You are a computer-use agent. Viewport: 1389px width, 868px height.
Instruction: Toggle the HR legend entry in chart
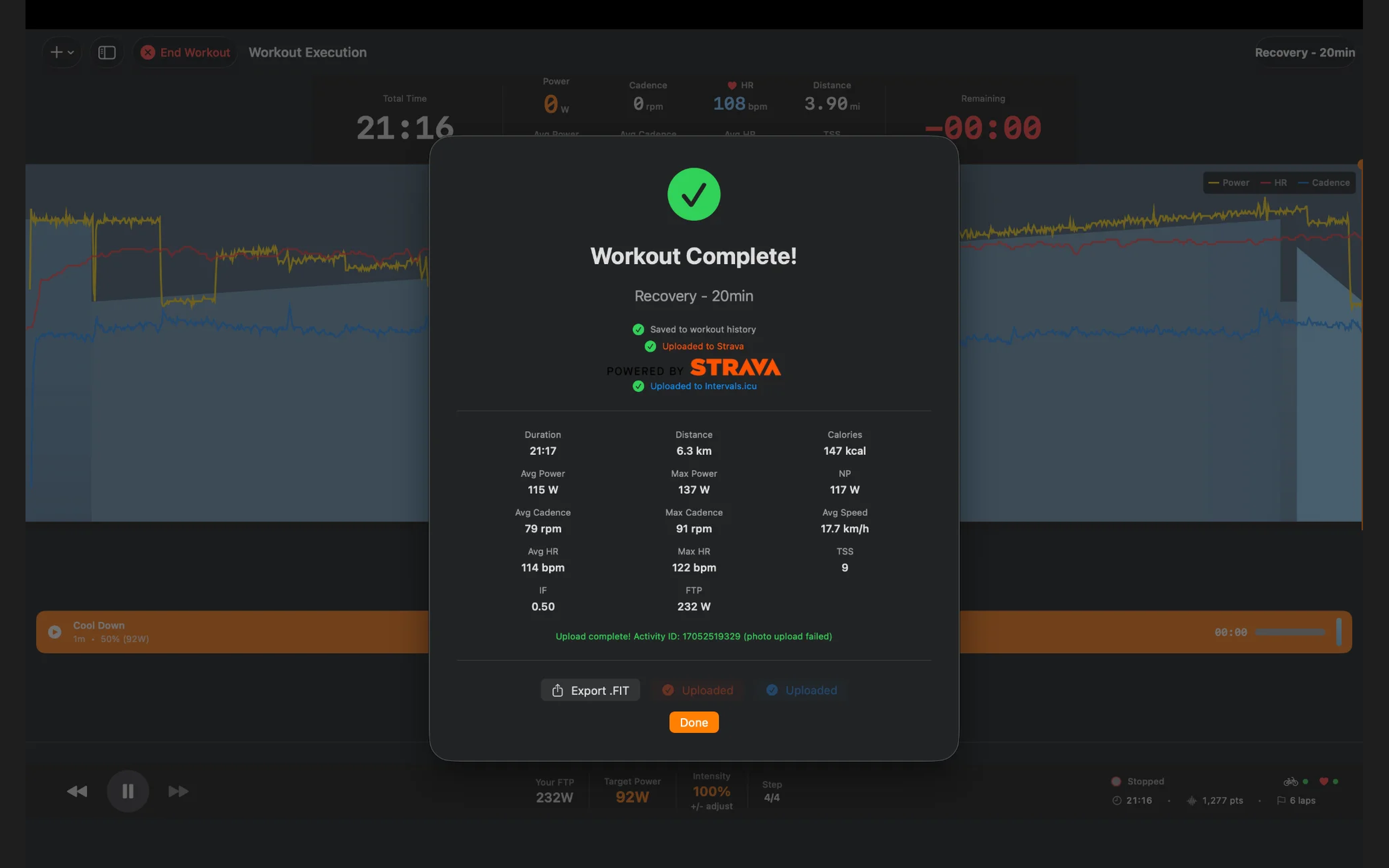(x=1273, y=183)
